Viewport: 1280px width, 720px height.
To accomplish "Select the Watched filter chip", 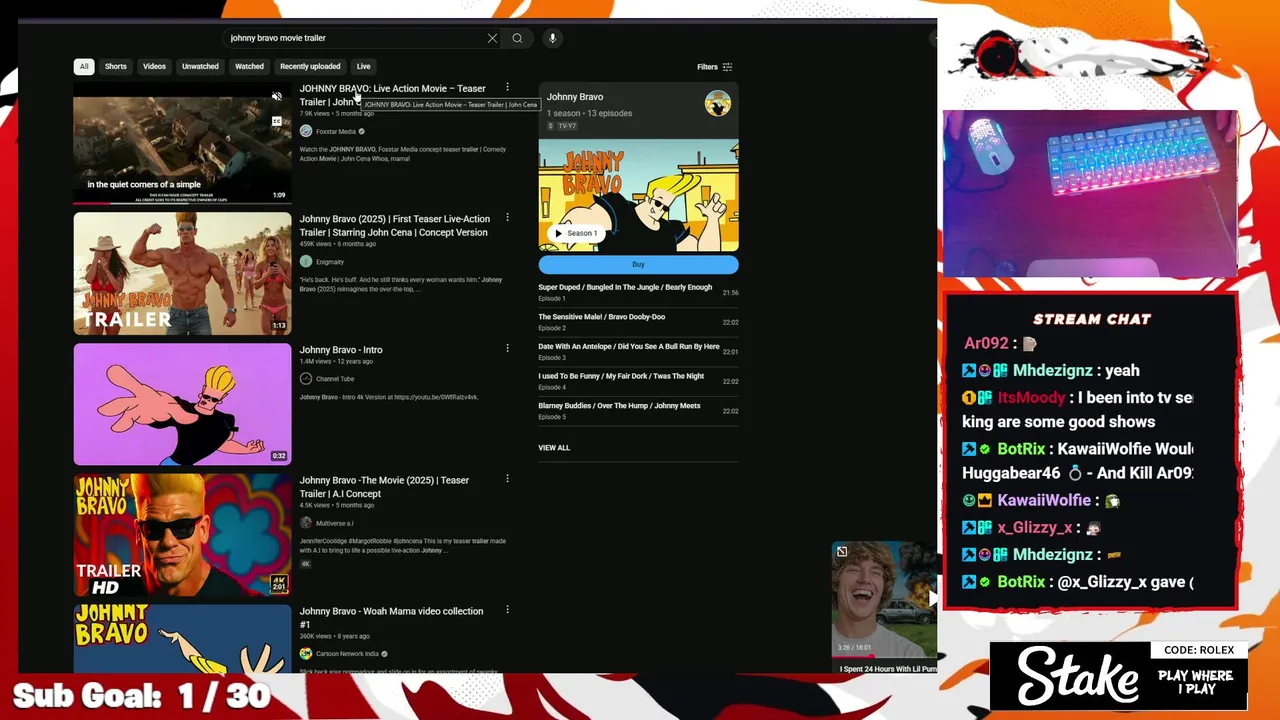I will pyautogui.click(x=249, y=67).
